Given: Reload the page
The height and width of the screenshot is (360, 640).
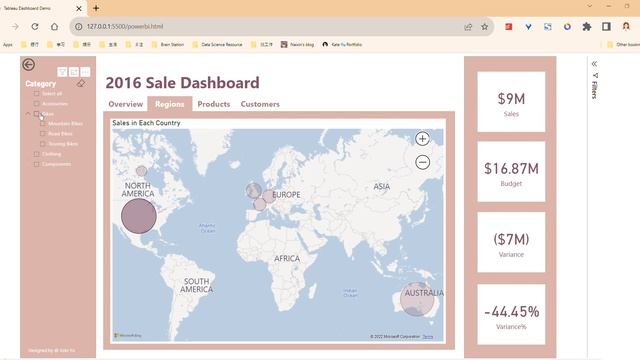Looking at the screenshot, I should [x=35, y=27].
